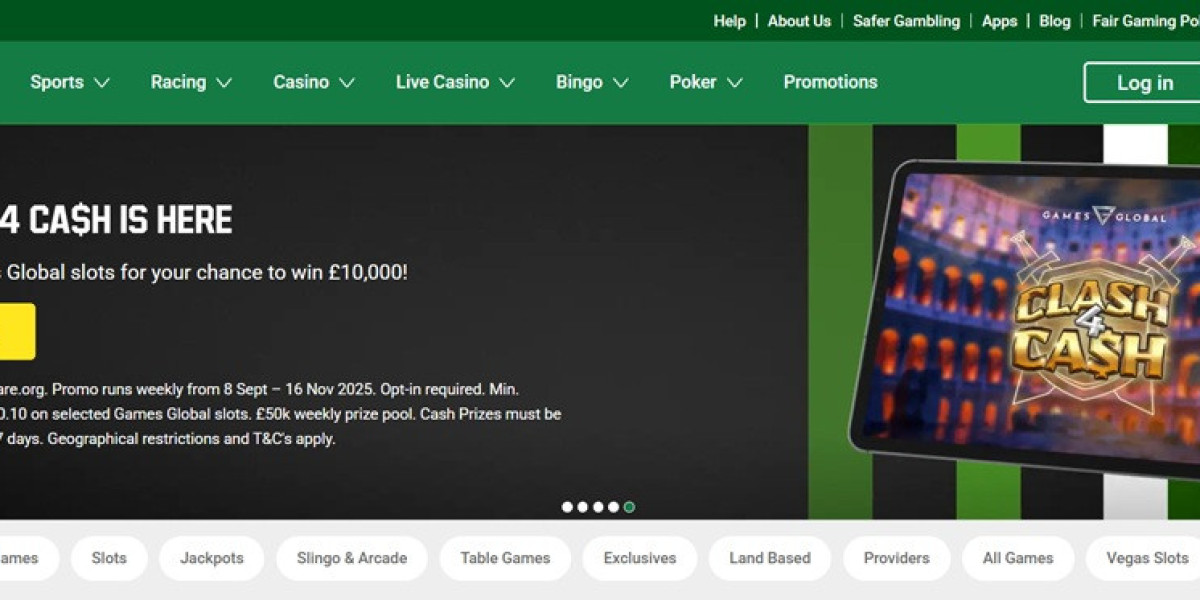The width and height of the screenshot is (1200, 600).
Task: Select the third carousel dot
Action: point(598,507)
